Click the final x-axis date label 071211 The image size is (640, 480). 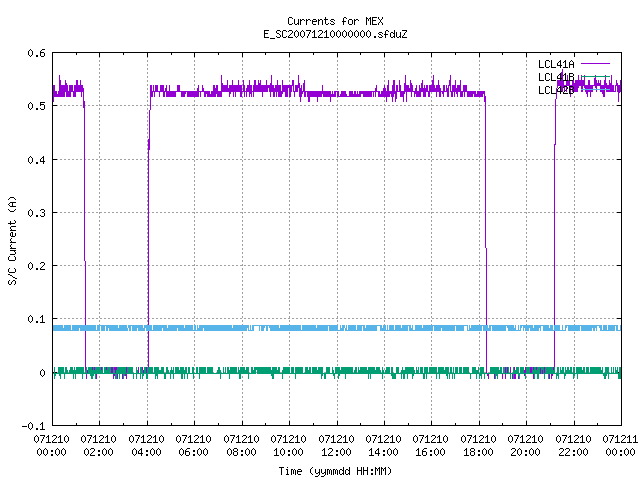(x=620, y=439)
